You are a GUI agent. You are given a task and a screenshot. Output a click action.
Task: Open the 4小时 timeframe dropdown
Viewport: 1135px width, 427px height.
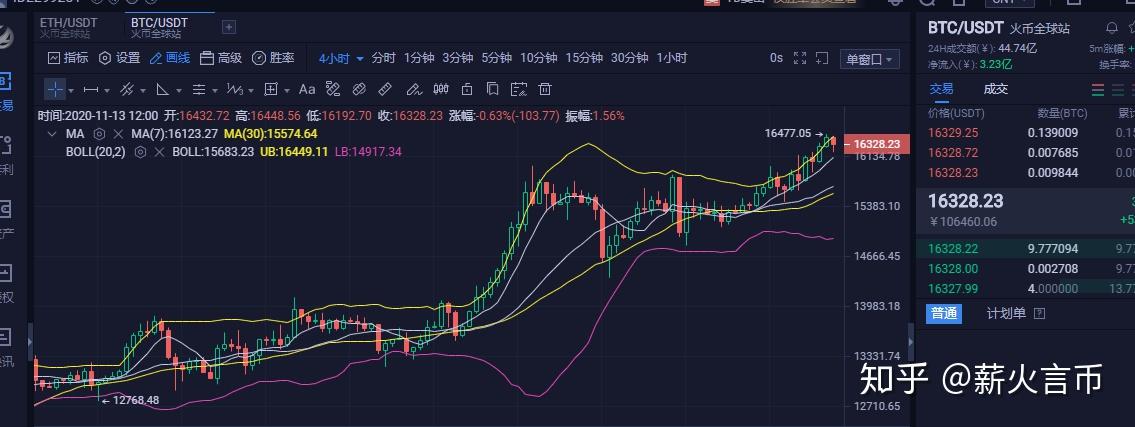click(340, 58)
